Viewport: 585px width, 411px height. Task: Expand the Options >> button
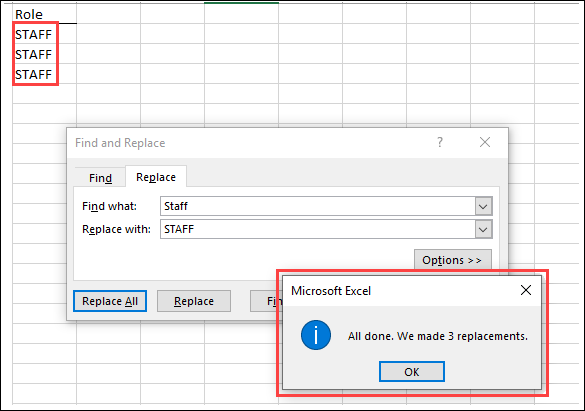[453, 260]
